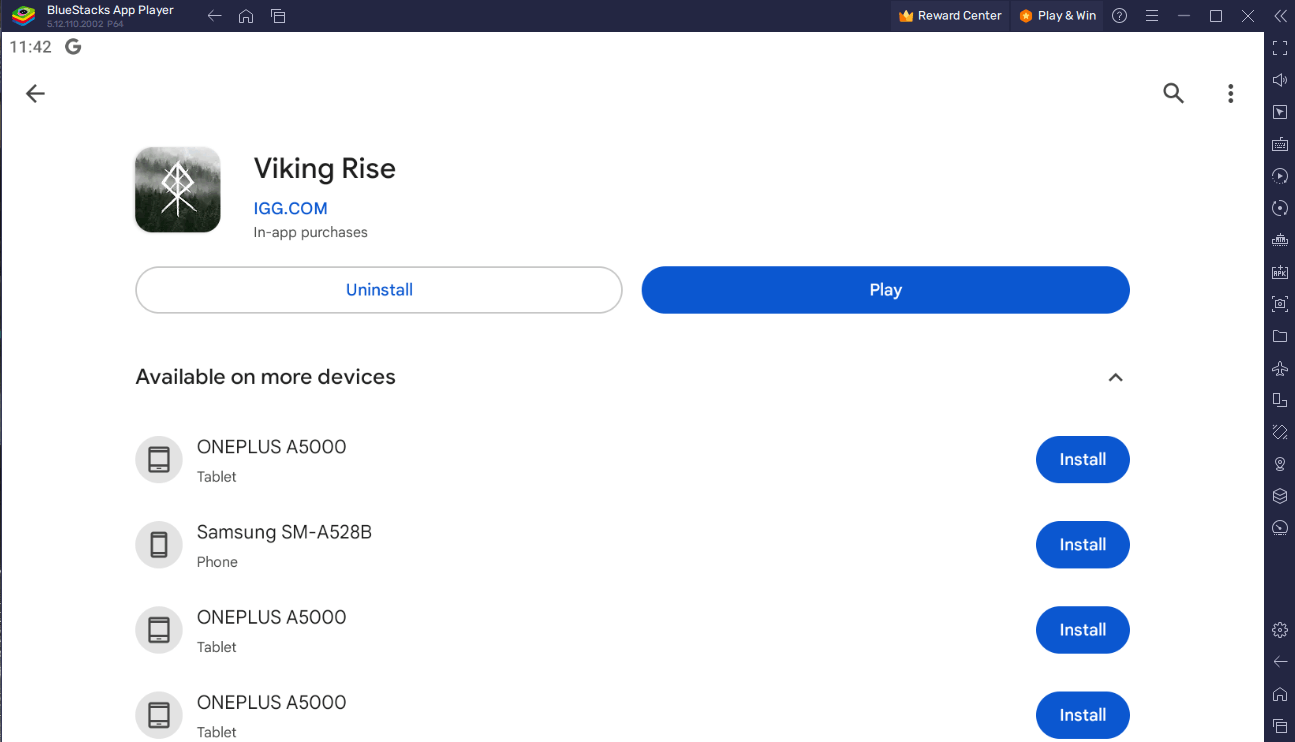Click BlueStacks title bar back arrow
This screenshot has width=1295, height=742.
pyautogui.click(x=214, y=16)
